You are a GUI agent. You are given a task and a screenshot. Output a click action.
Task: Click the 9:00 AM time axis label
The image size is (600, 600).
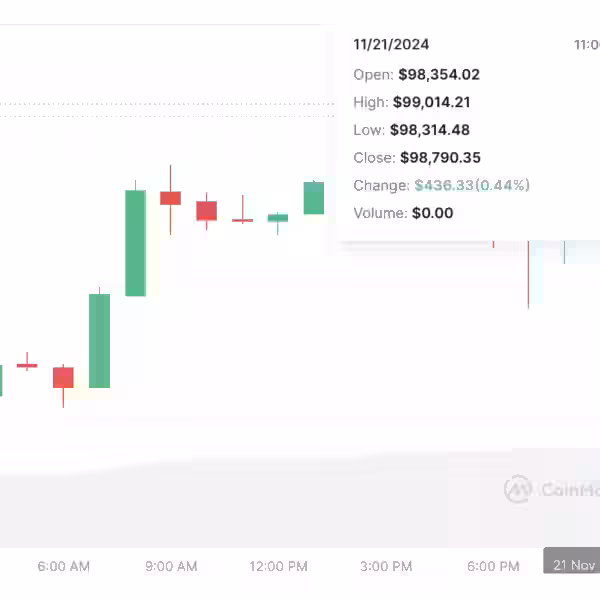pyautogui.click(x=171, y=566)
